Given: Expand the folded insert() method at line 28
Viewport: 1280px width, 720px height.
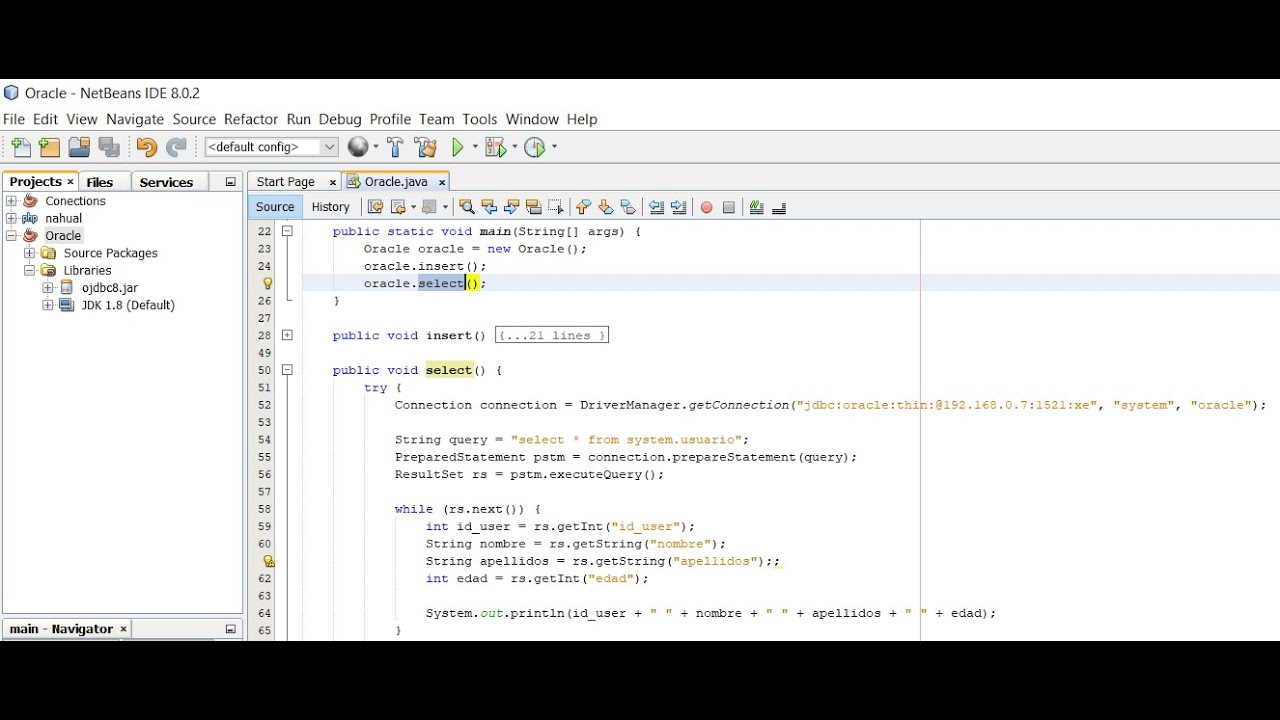Looking at the screenshot, I should 287,335.
